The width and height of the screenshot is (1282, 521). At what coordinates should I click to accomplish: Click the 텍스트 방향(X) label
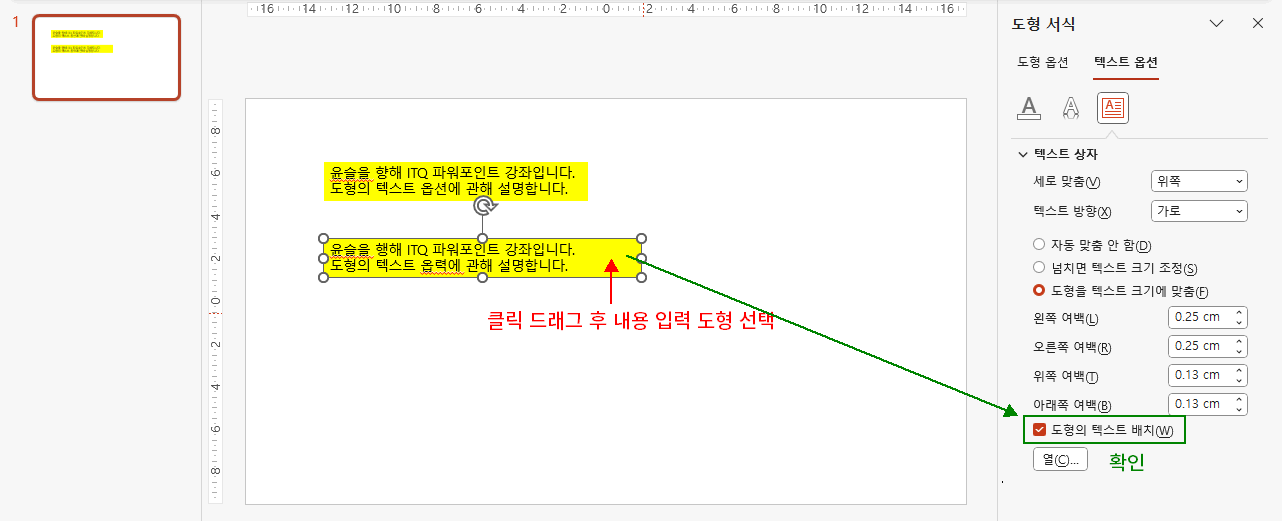[x=1072, y=212]
